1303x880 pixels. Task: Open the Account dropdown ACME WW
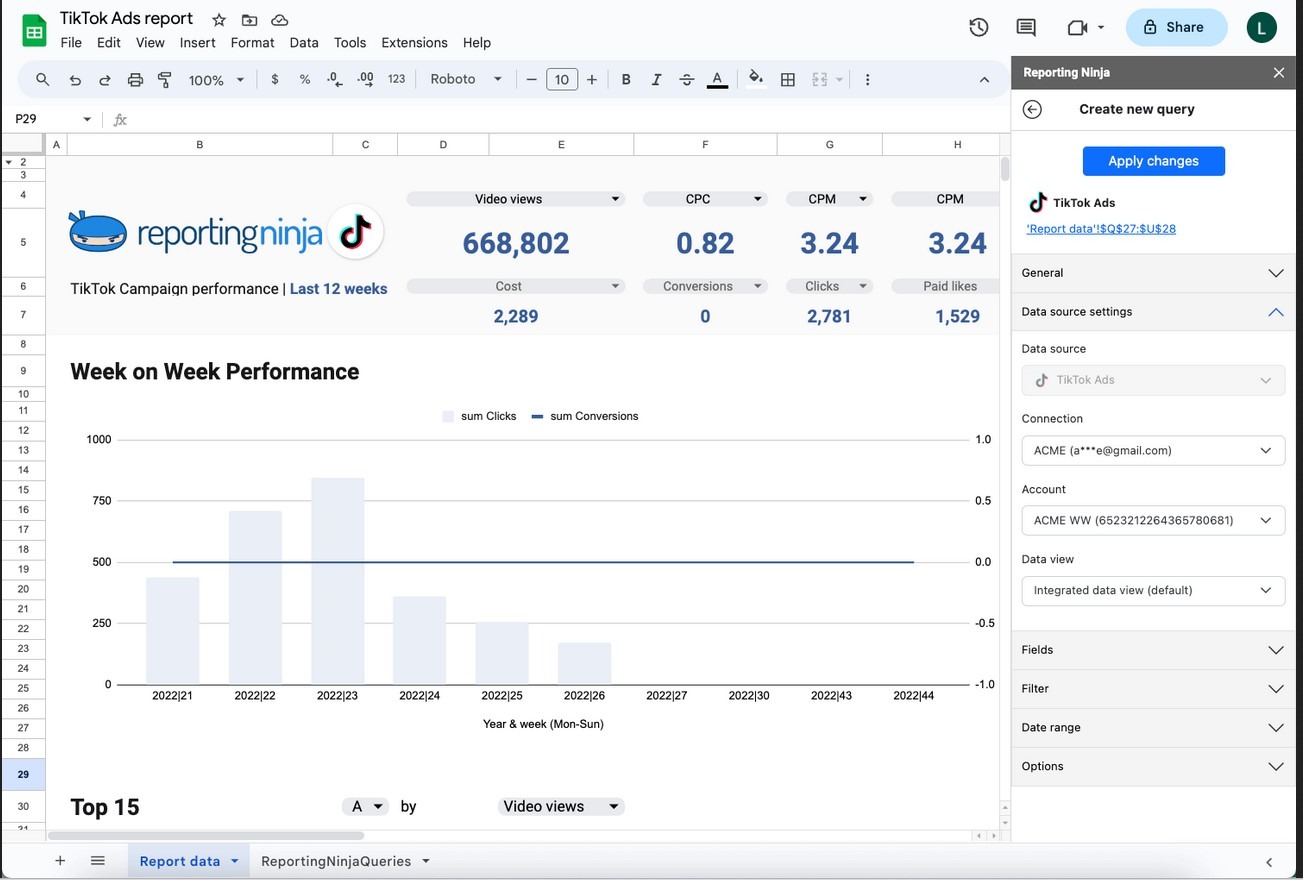click(1153, 520)
